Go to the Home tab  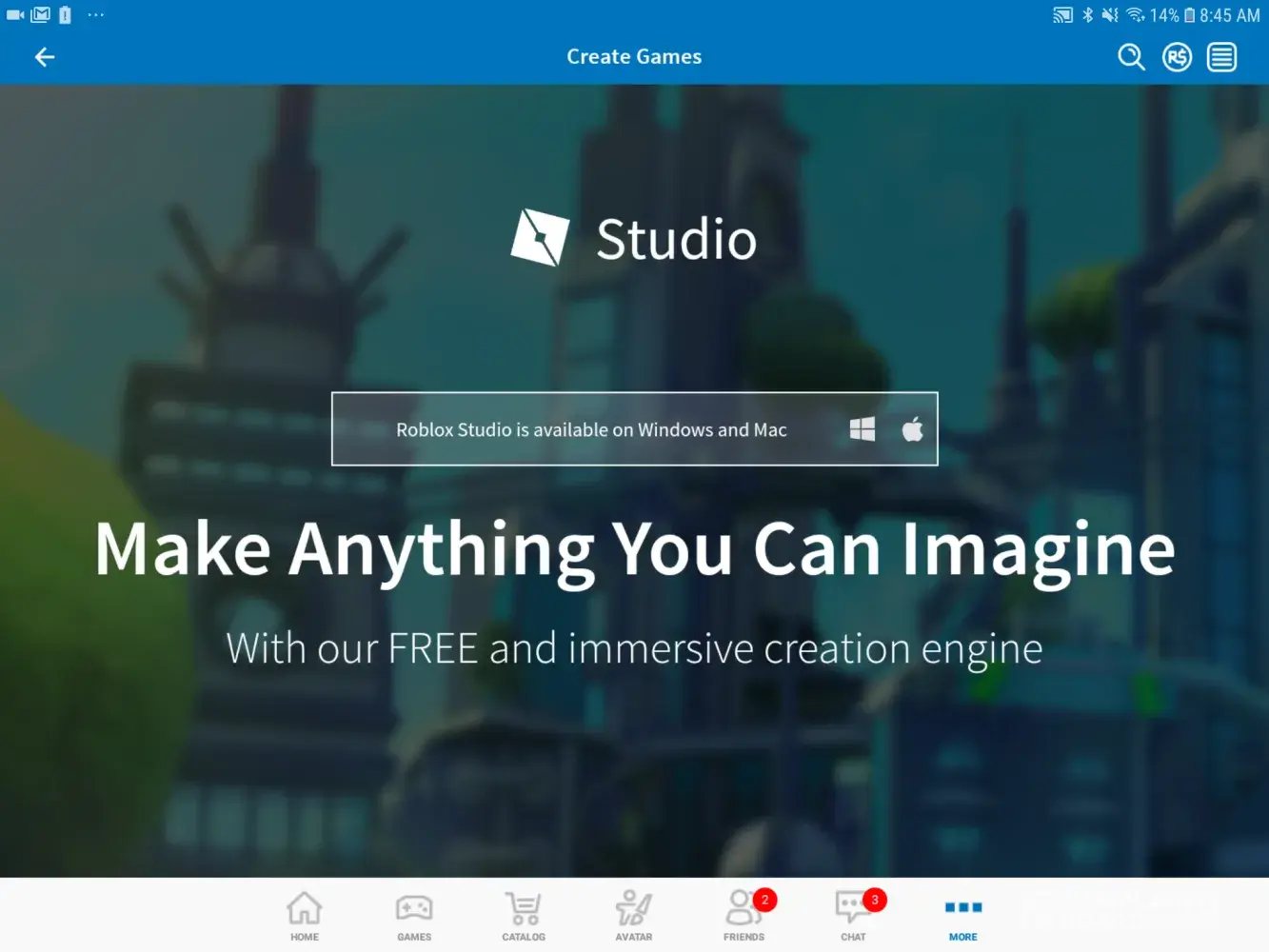[305, 915]
